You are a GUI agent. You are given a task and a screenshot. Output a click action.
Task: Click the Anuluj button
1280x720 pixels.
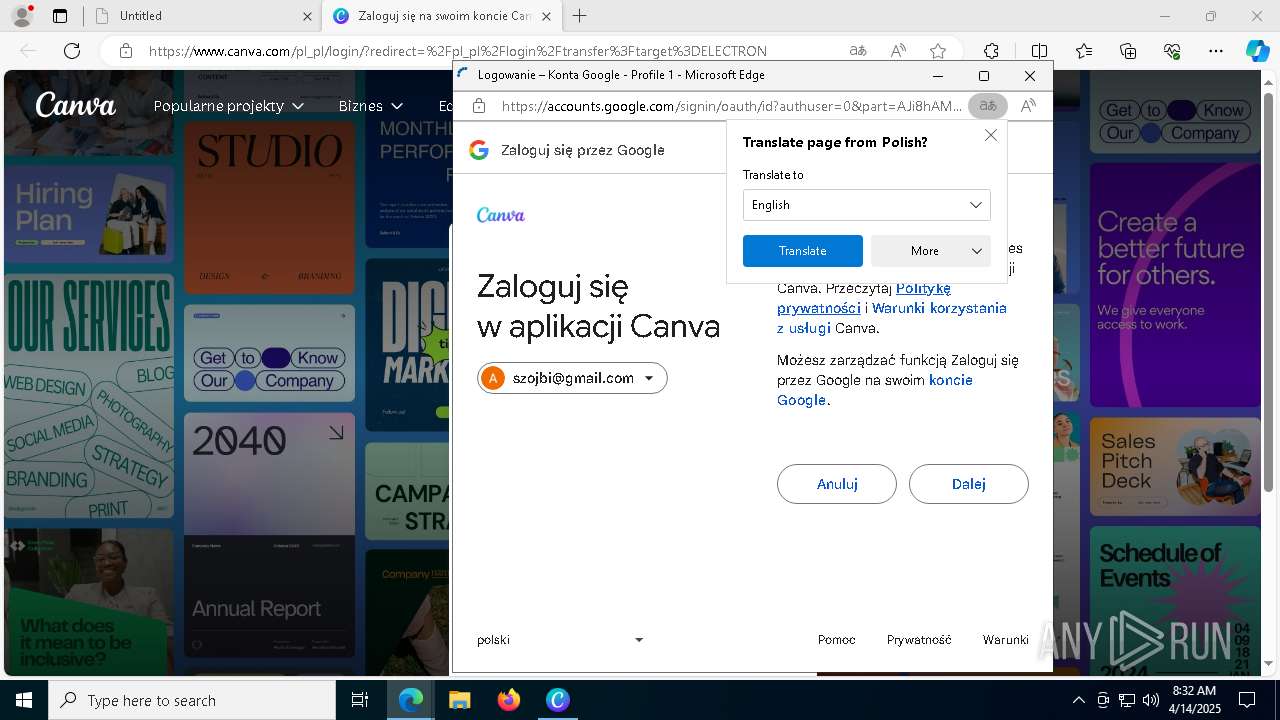[x=837, y=484]
